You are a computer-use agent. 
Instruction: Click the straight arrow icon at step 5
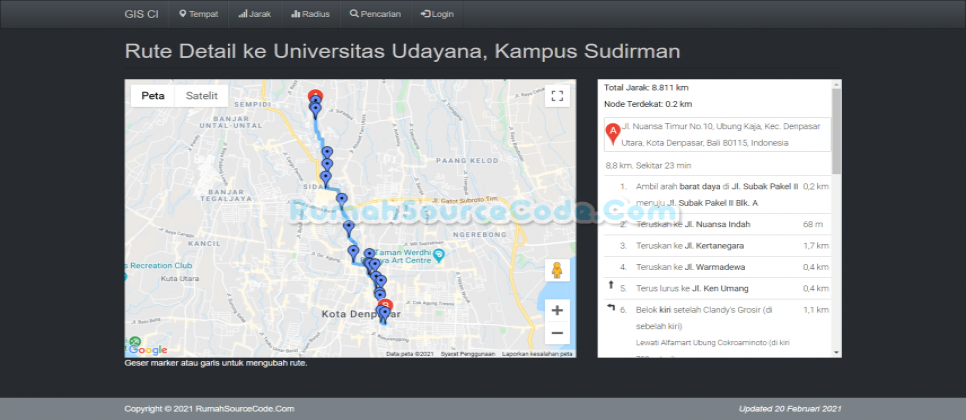pos(611,285)
